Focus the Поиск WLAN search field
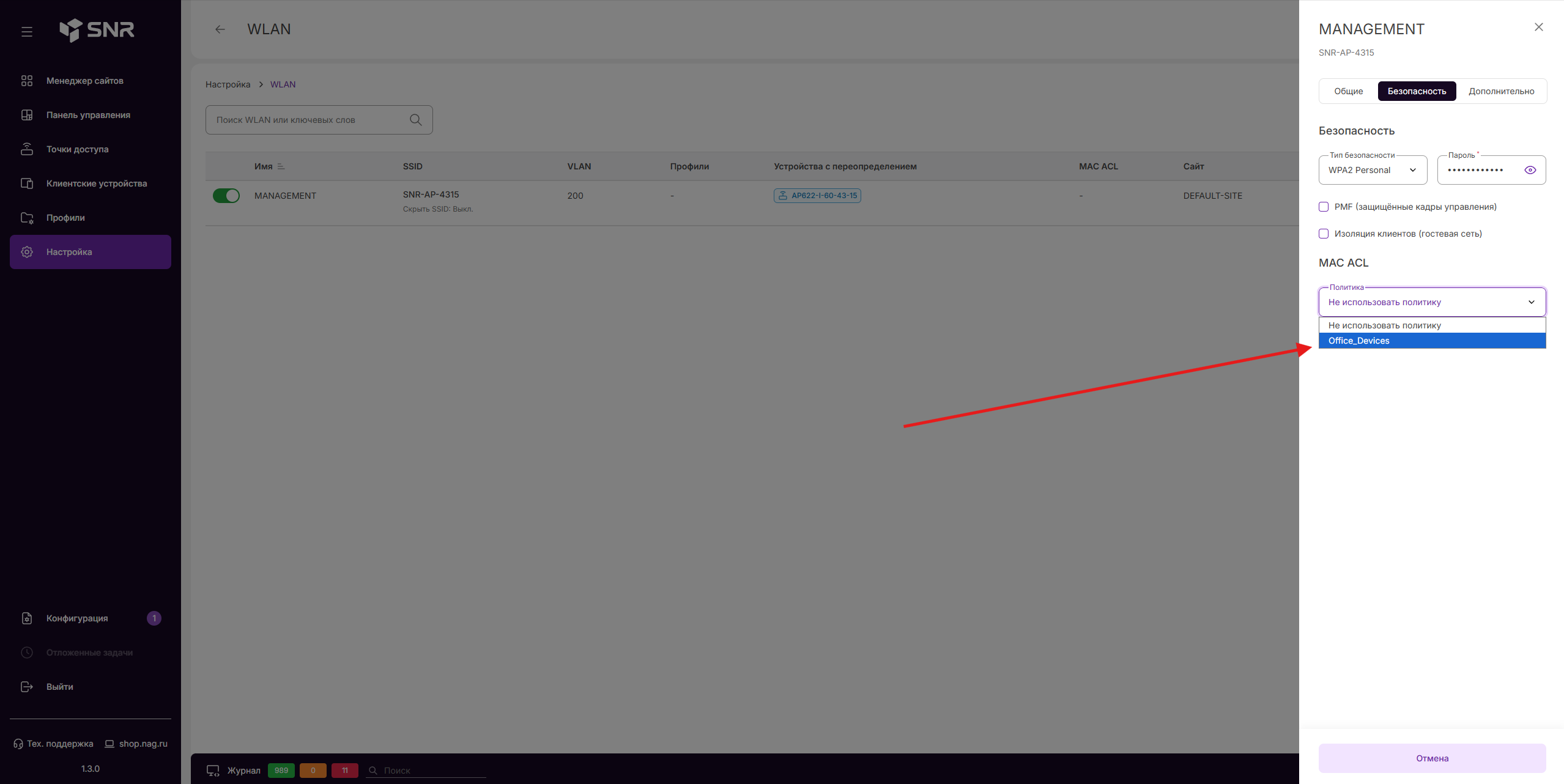1564x784 pixels. 319,120
